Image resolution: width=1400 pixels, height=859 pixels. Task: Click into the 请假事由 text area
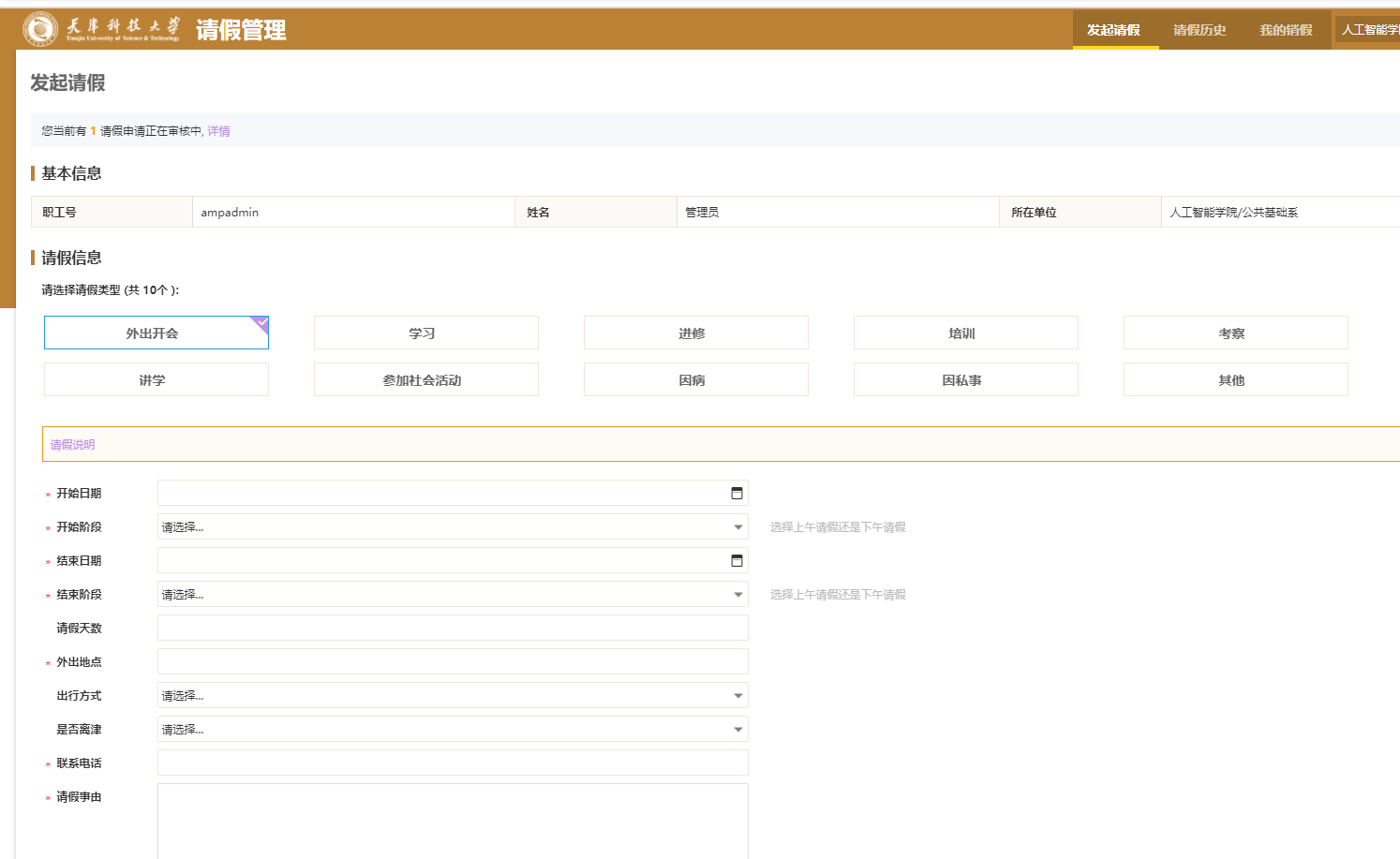pyautogui.click(x=453, y=821)
